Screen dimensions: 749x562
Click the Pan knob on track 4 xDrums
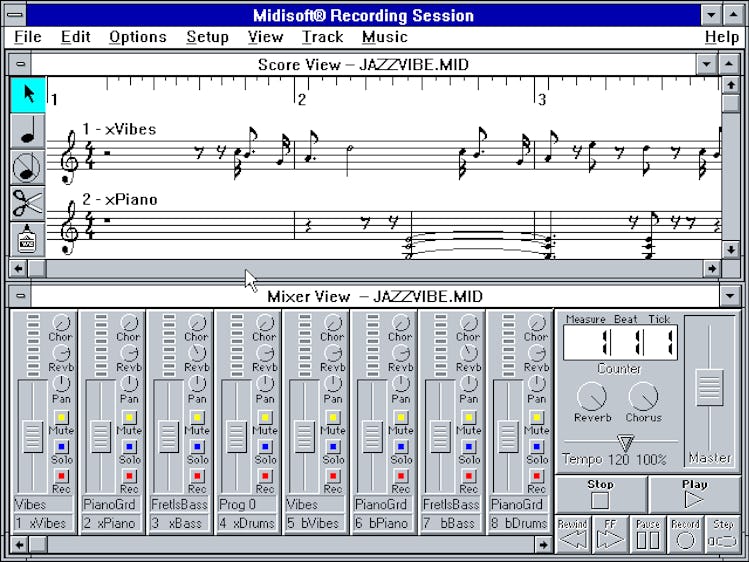[x=265, y=383]
